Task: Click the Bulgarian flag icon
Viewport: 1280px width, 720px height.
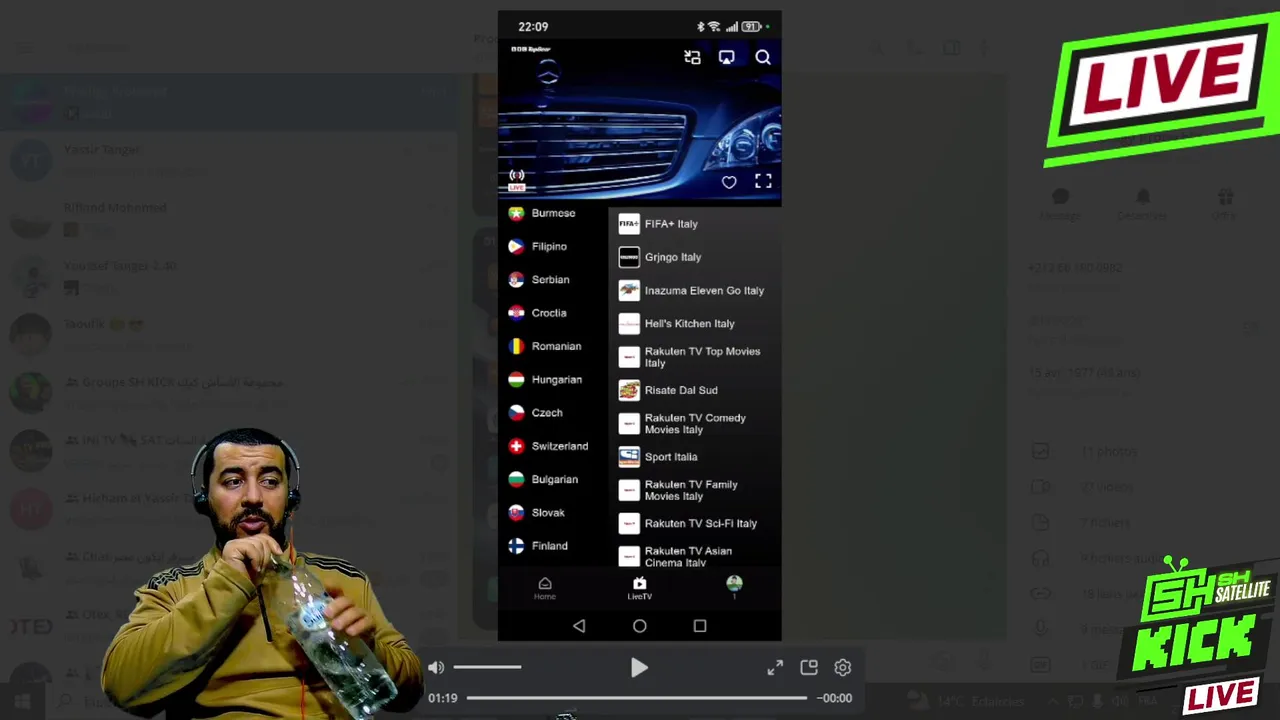Action: pos(516,480)
